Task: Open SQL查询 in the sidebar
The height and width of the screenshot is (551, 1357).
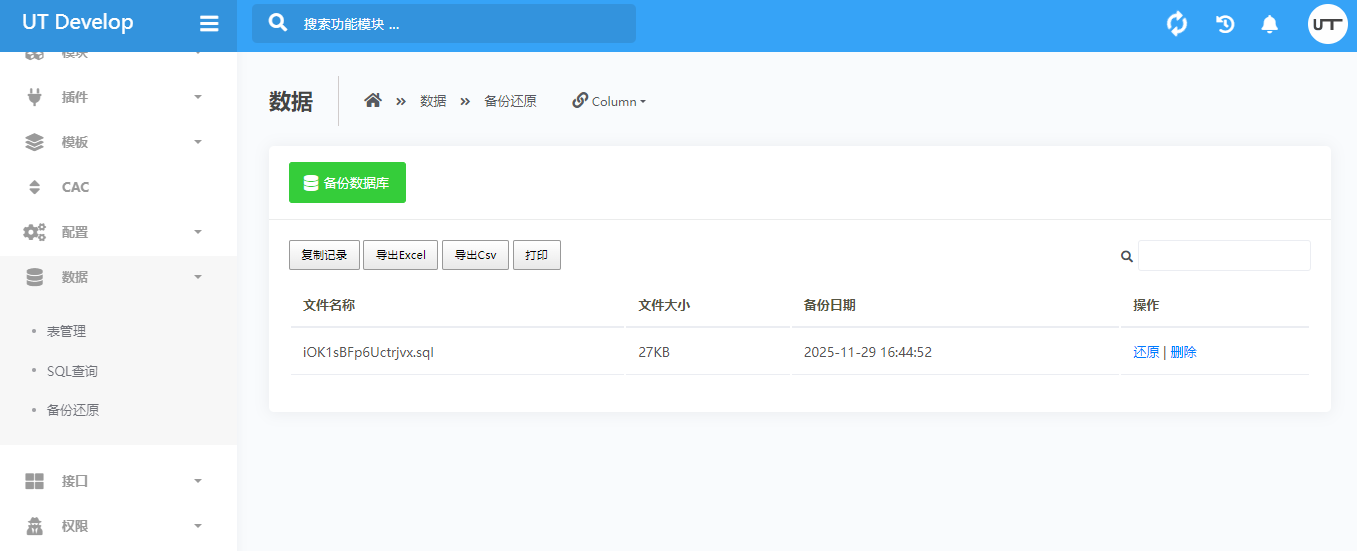Action: [72, 371]
